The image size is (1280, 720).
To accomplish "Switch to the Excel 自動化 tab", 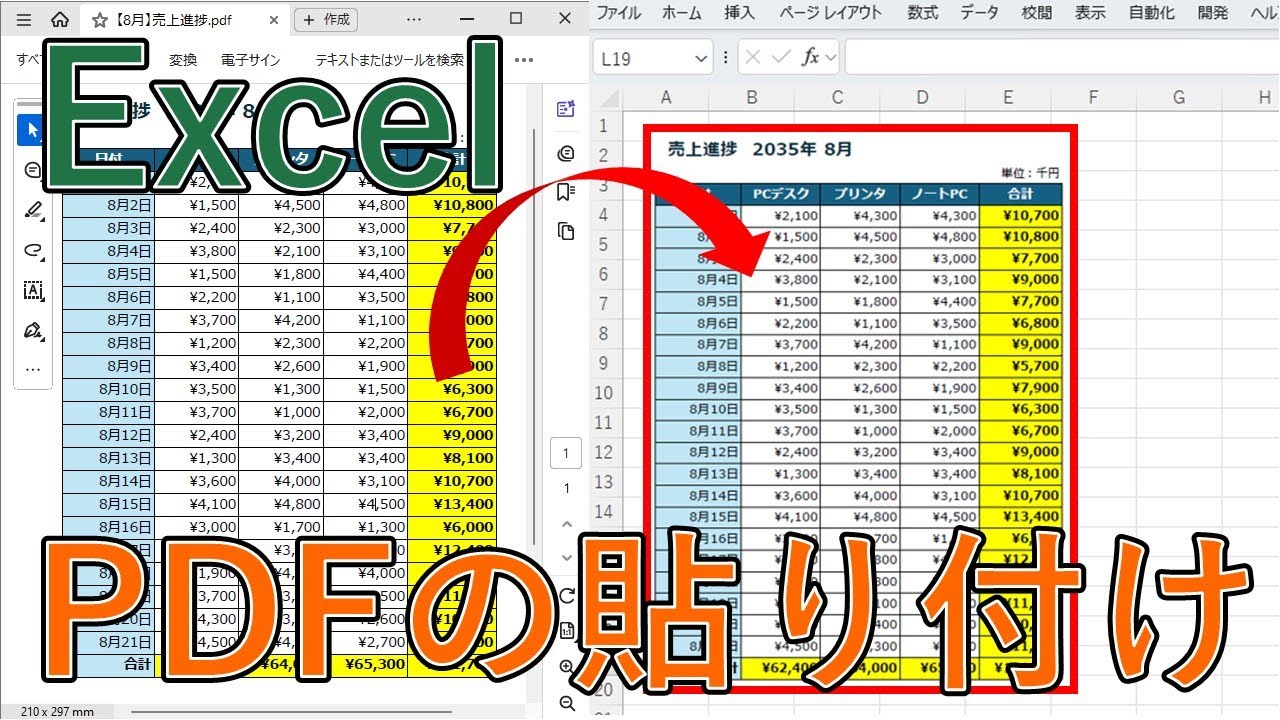I will tap(1151, 12).
